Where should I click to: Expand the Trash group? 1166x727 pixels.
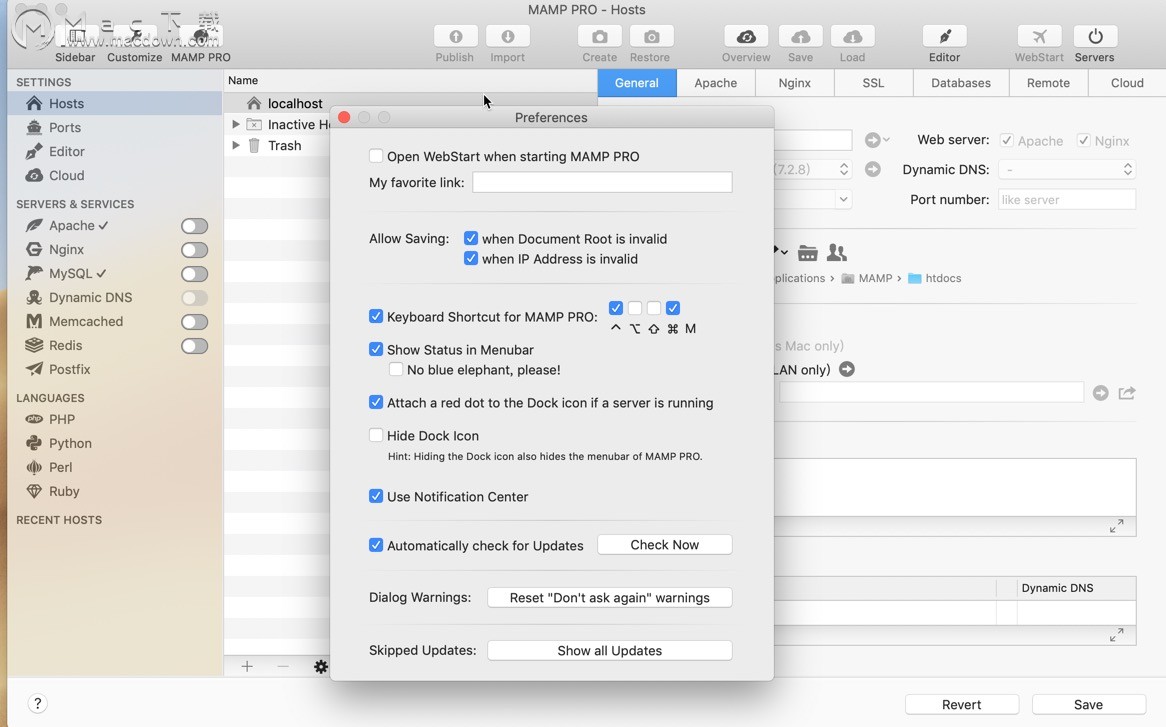[236, 145]
